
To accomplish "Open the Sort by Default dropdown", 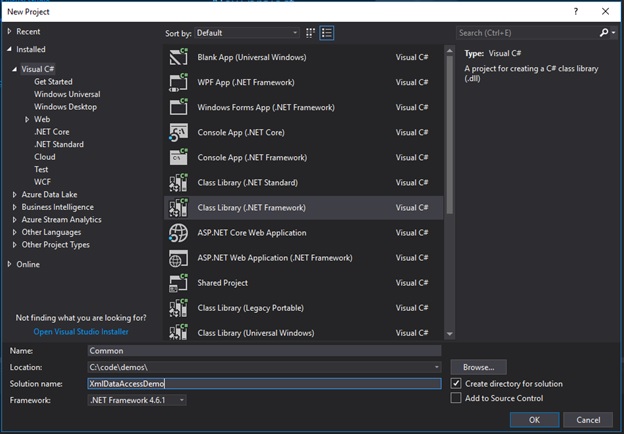I will pos(247,33).
